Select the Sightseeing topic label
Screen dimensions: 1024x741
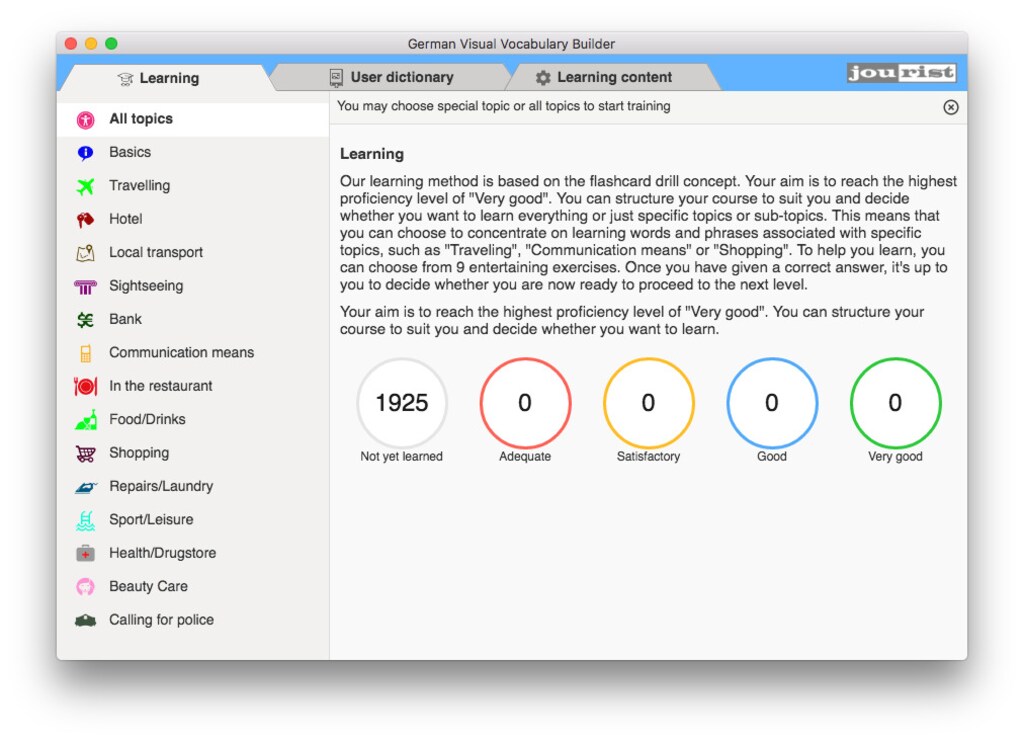146,285
